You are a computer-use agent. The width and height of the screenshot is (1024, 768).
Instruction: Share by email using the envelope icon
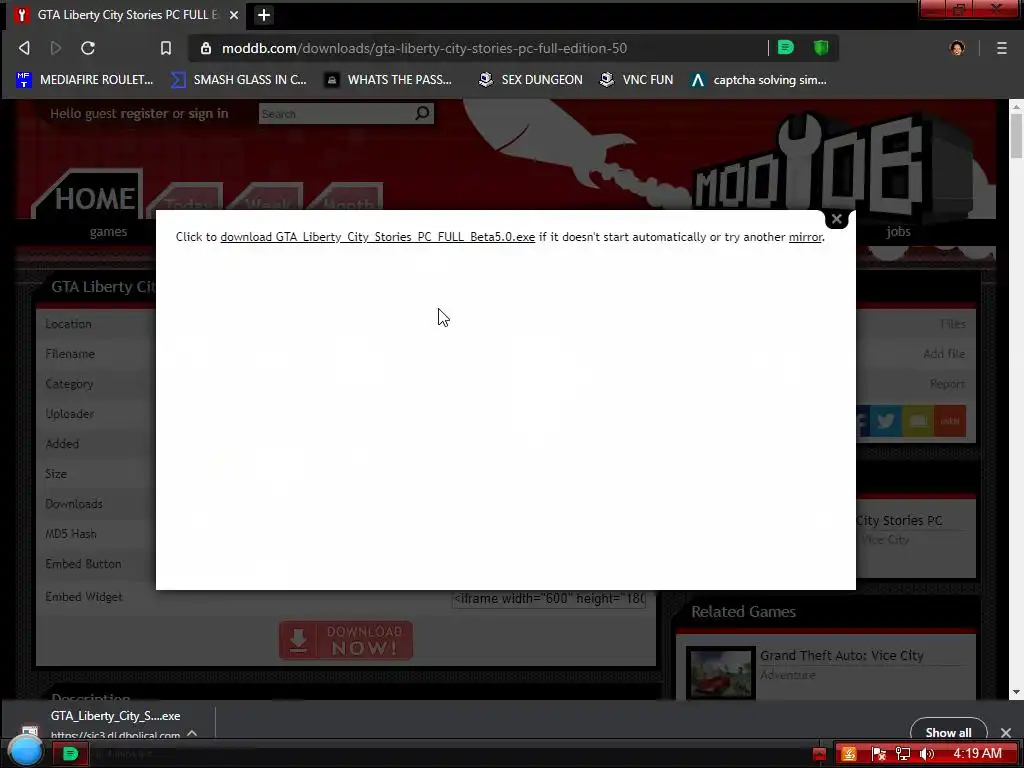(918, 421)
